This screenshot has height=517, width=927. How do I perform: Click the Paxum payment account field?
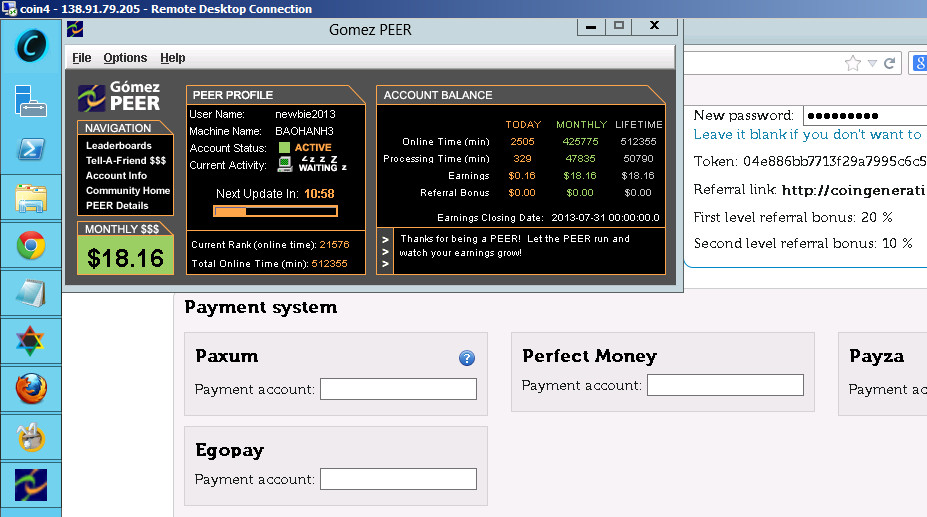(x=398, y=390)
